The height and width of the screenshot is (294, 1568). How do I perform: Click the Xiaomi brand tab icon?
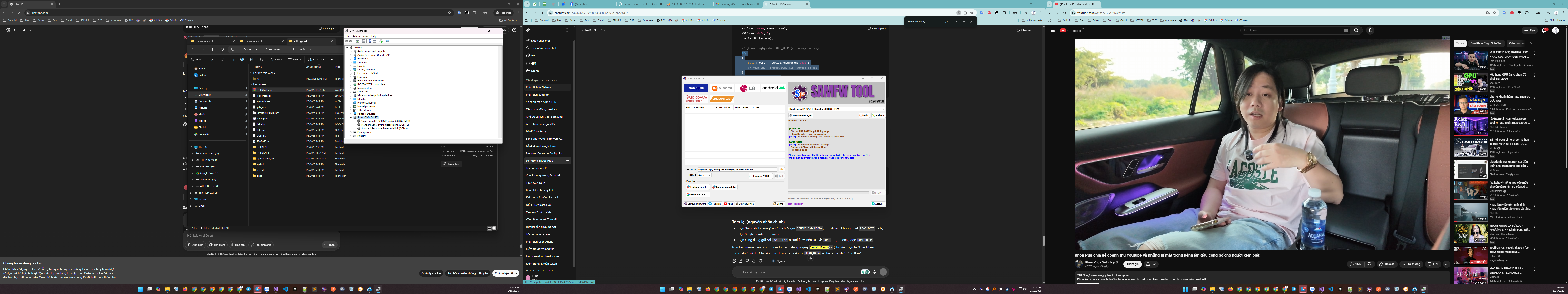722,88
